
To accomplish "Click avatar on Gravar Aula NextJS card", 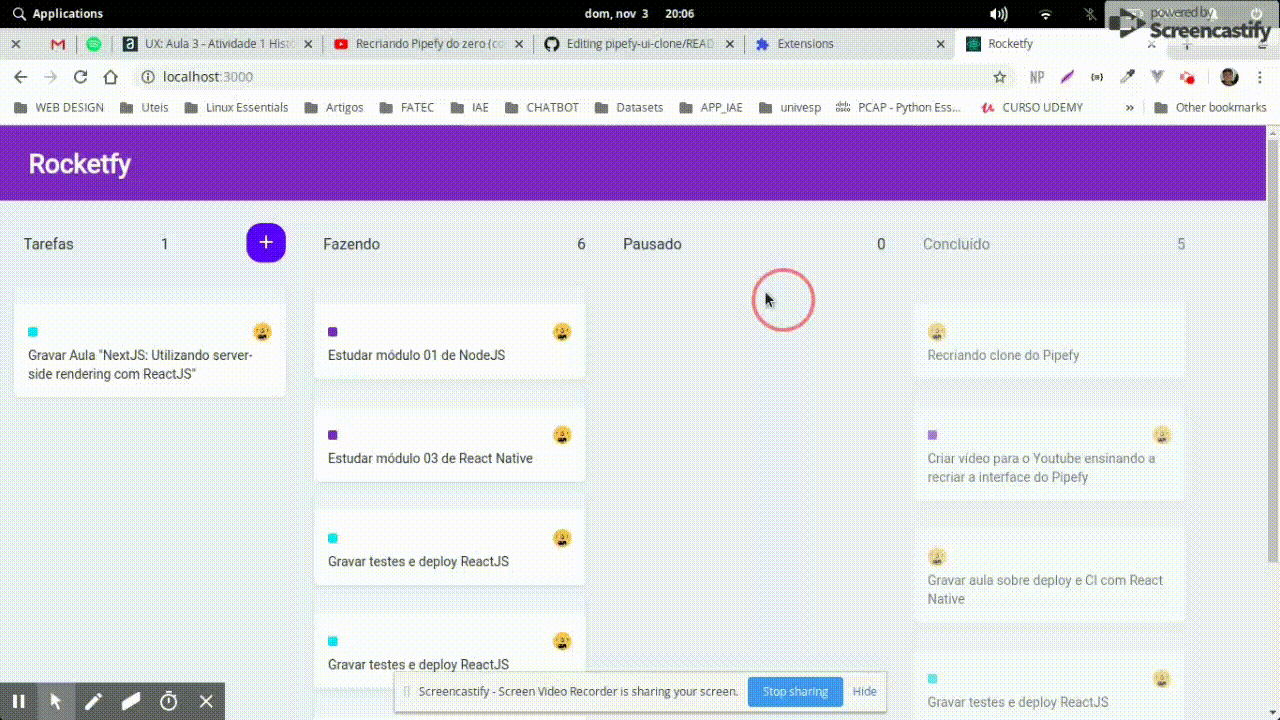I will point(262,332).
